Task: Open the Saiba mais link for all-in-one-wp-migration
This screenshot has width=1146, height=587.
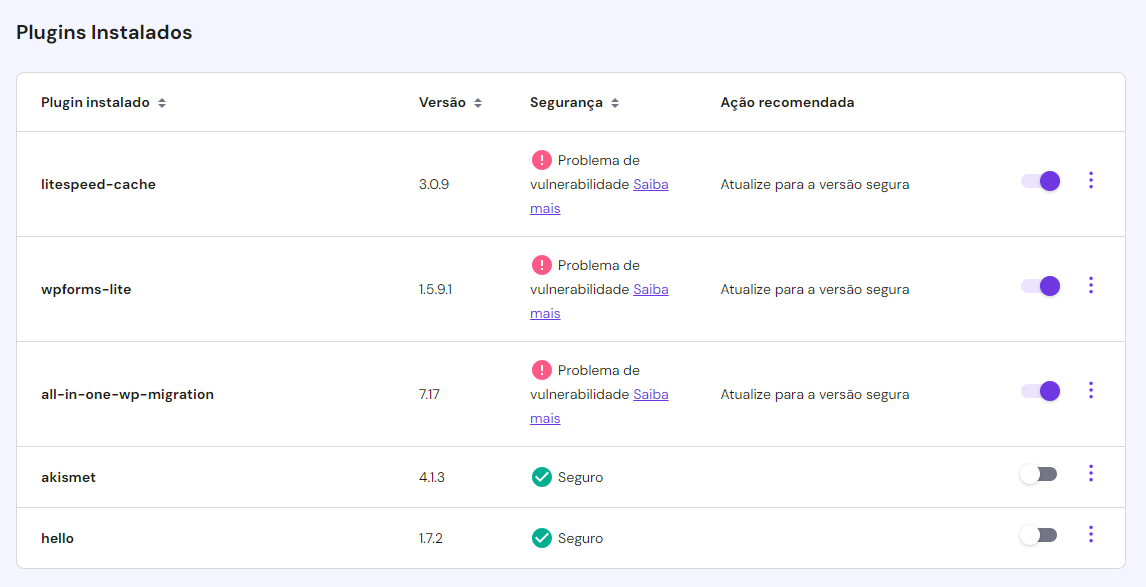Action: 651,394
